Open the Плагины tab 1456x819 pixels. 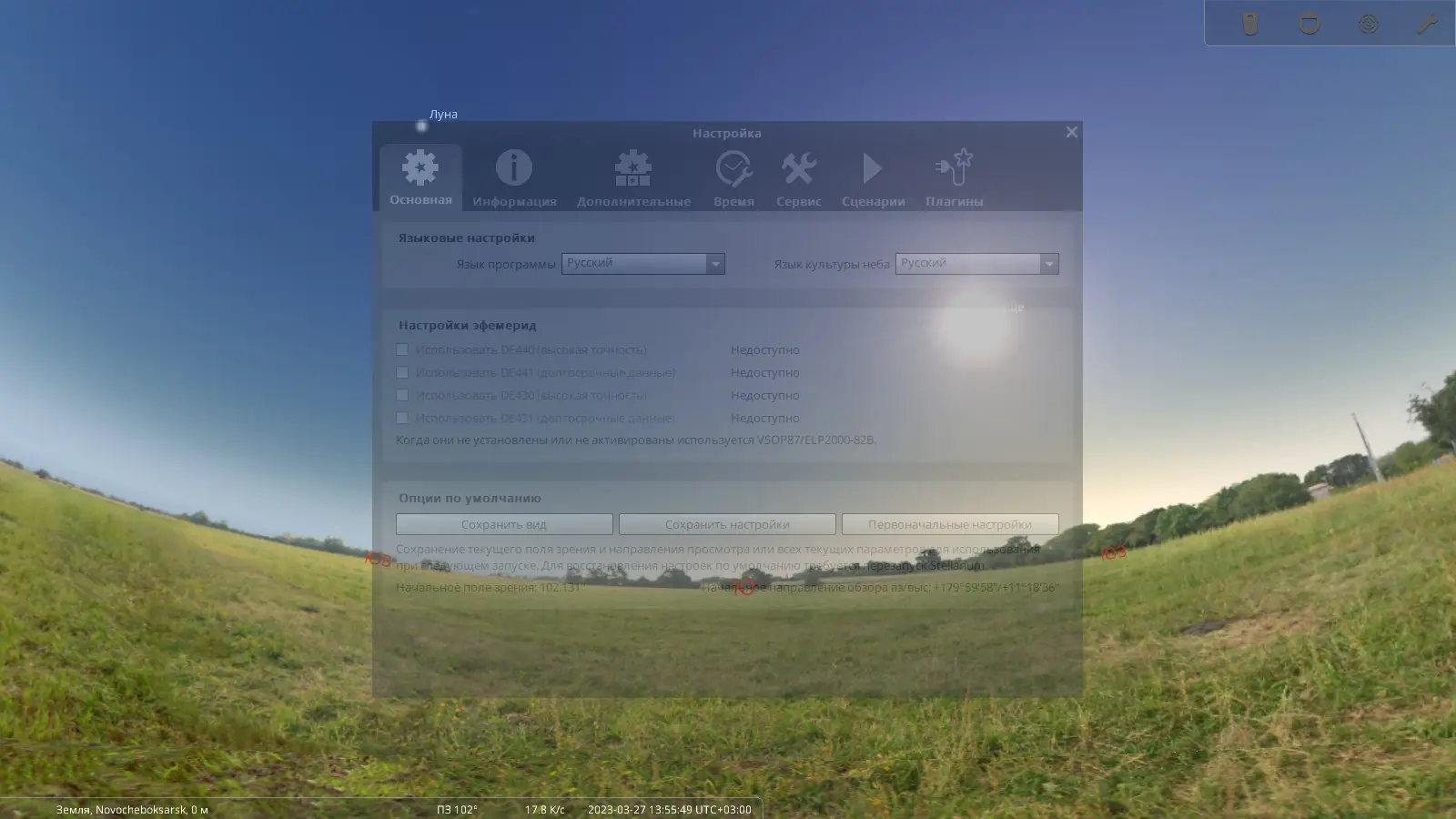point(955,177)
